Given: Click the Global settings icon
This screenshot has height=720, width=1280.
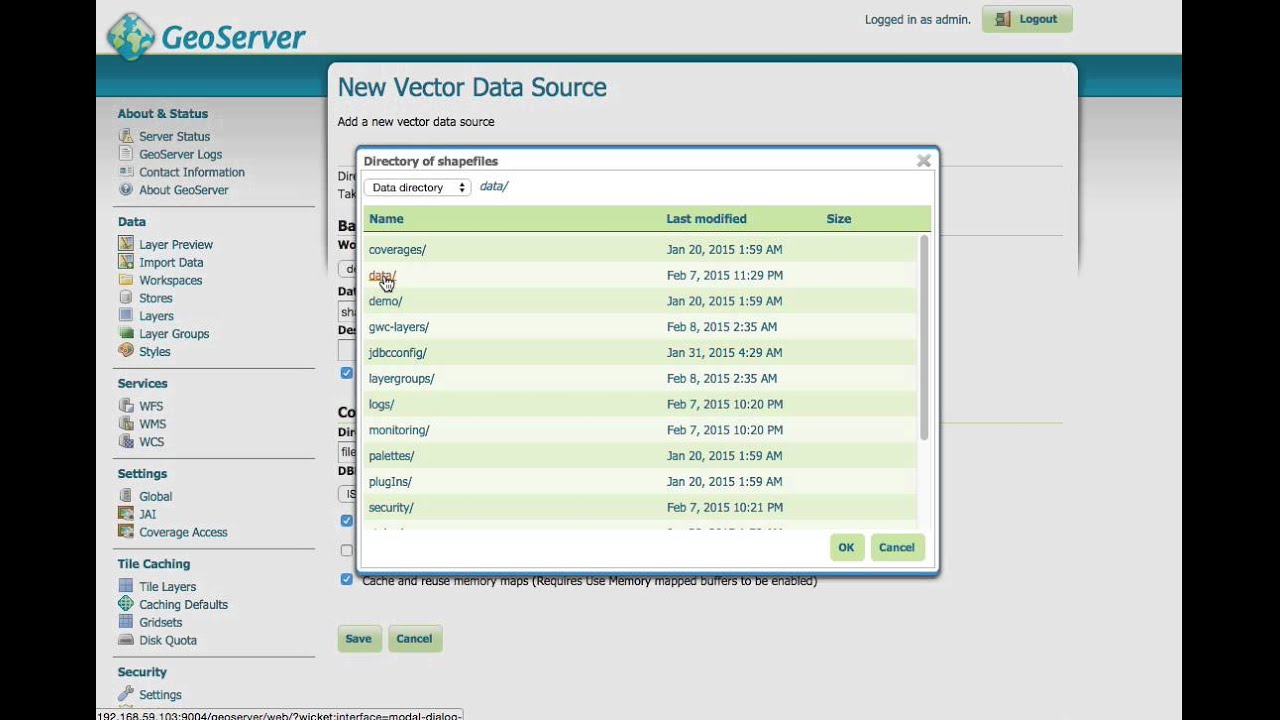Looking at the screenshot, I should tap(126, 496).
